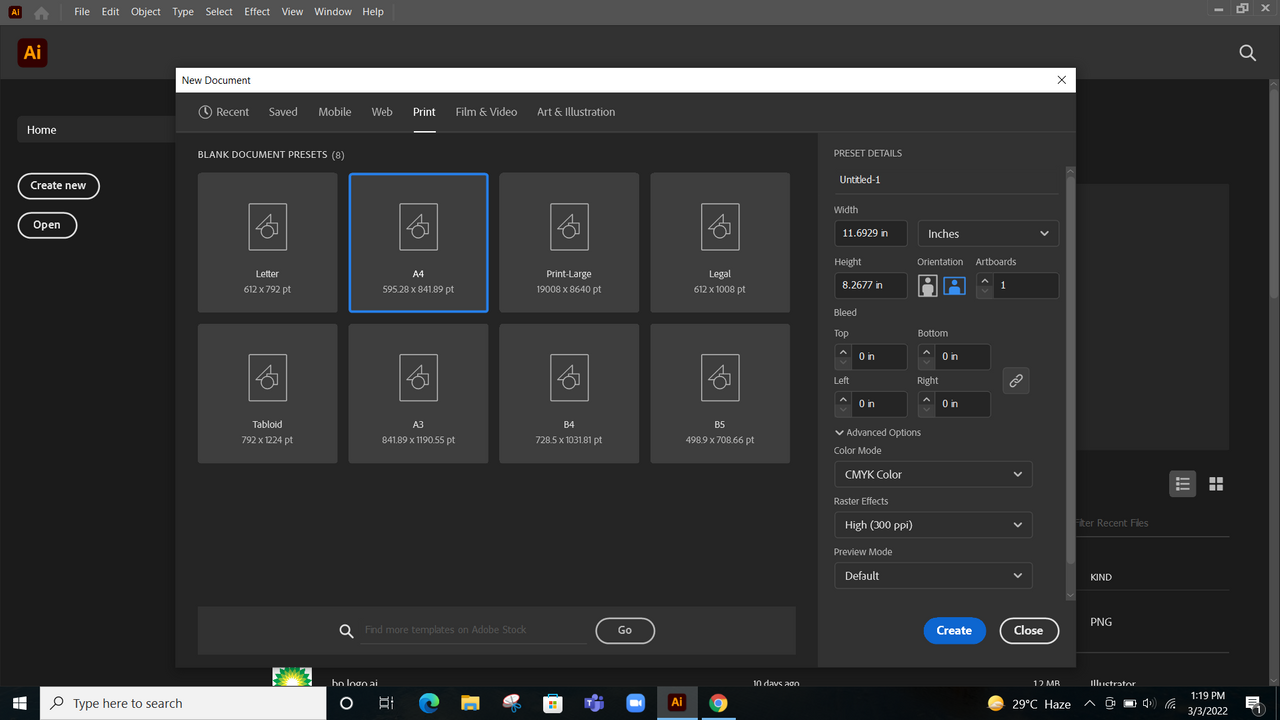Select the Letter preset thumbnail
This screenshot has width=1280, height=720.
(x=268, y=243)
